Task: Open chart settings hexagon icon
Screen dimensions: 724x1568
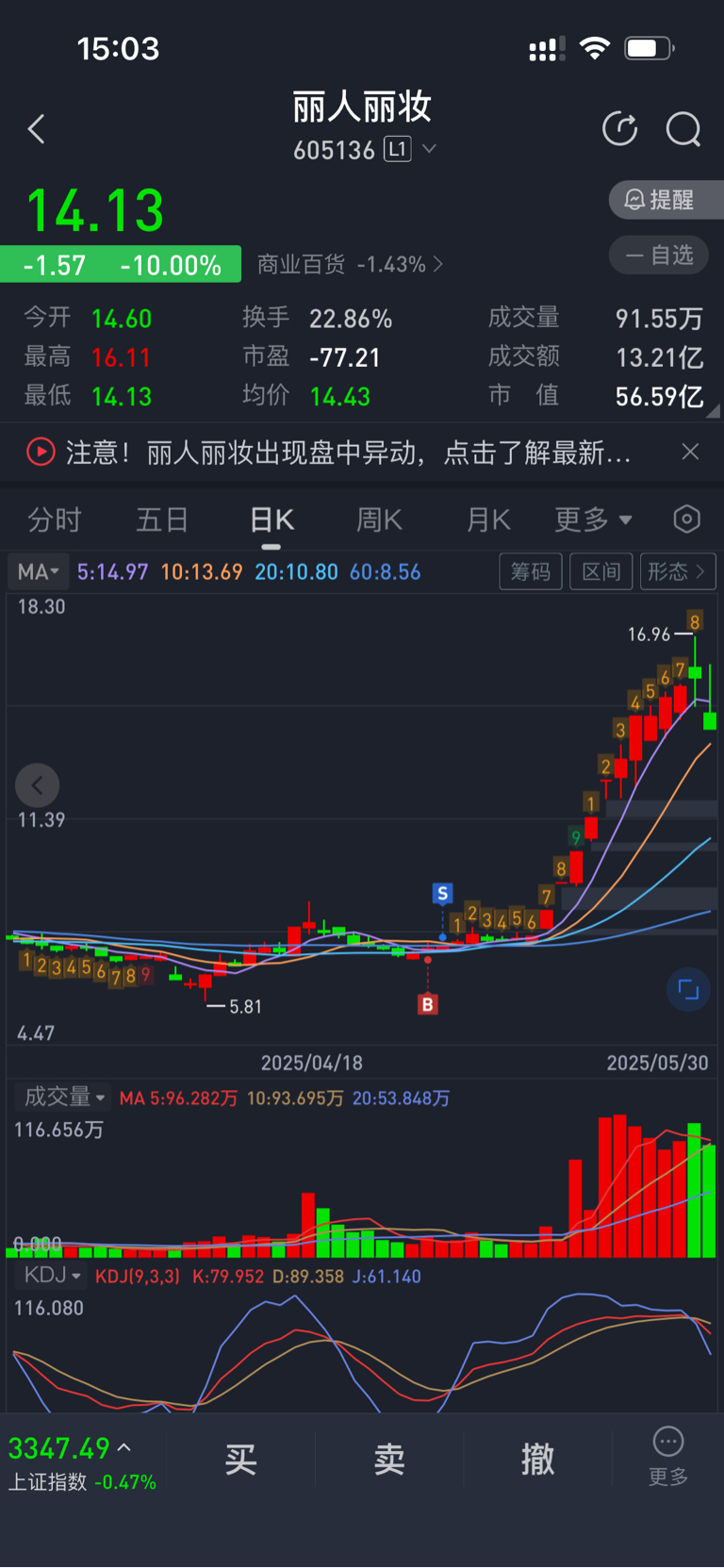Action: [687, 519]
